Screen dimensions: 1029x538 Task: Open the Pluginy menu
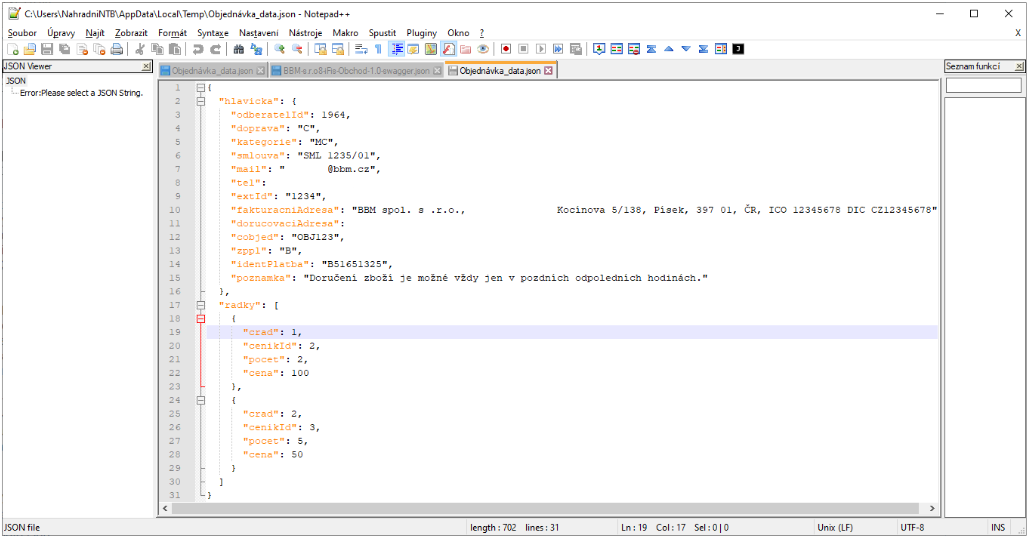(421, 33)
